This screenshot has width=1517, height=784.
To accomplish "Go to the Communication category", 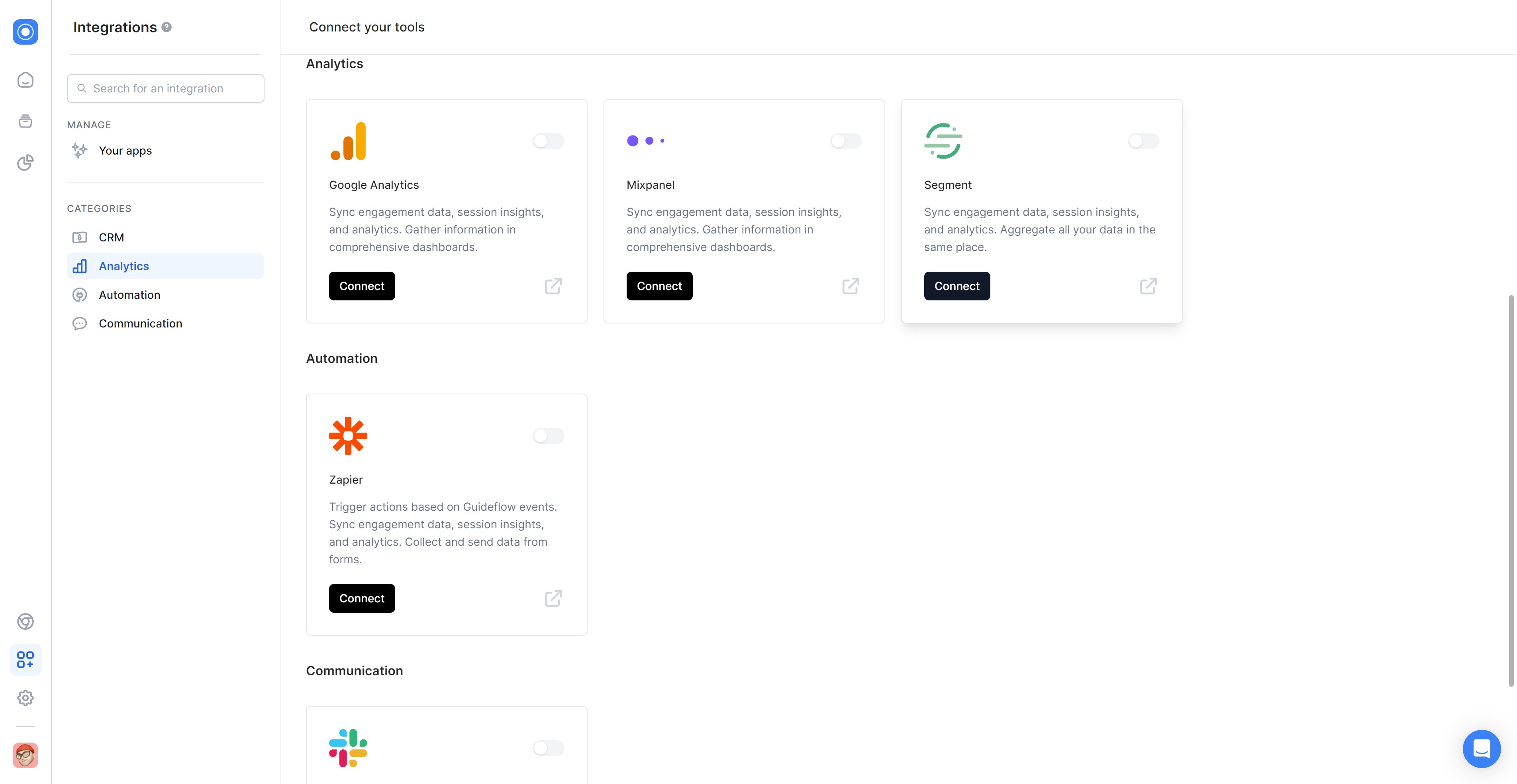I will click(140, 323).
